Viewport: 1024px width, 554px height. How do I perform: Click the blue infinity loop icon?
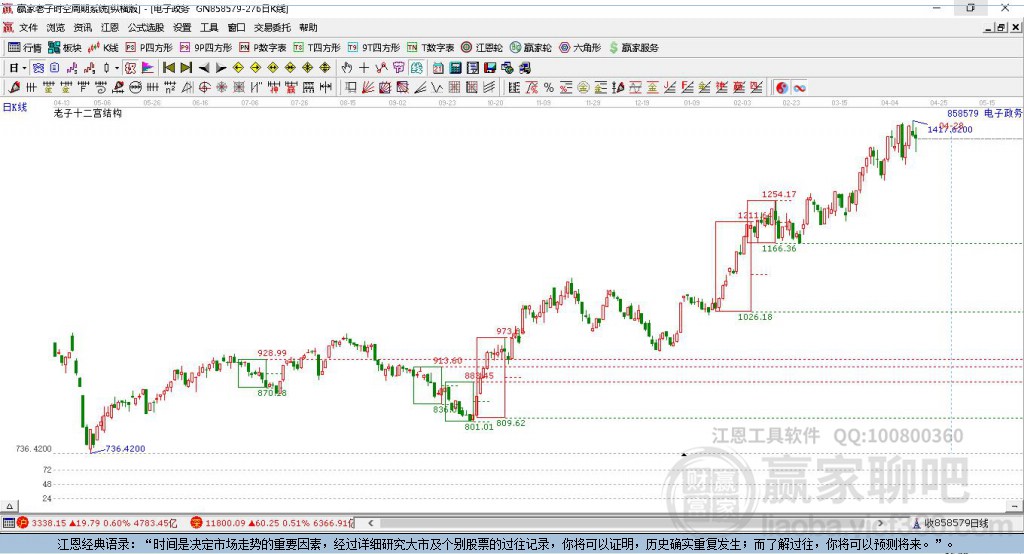click(x=799, y=88)
